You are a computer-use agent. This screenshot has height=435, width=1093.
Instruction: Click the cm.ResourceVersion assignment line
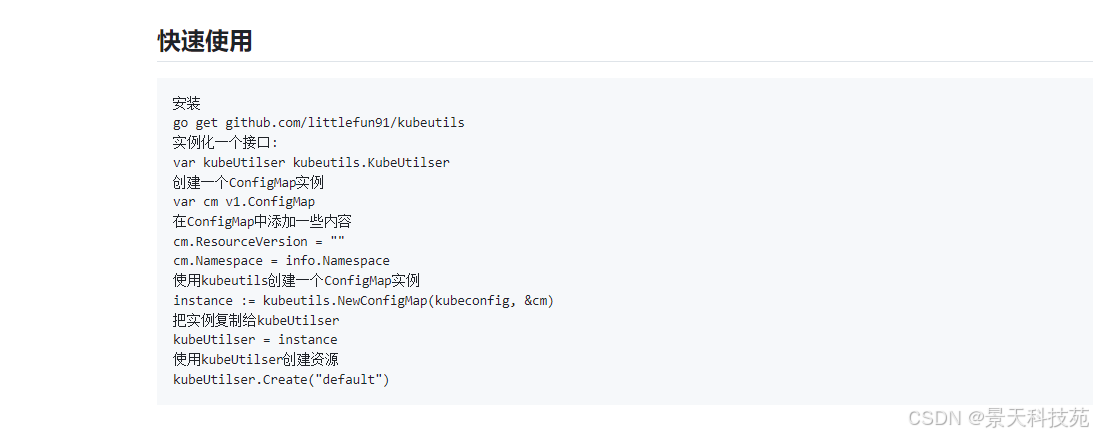259,241
